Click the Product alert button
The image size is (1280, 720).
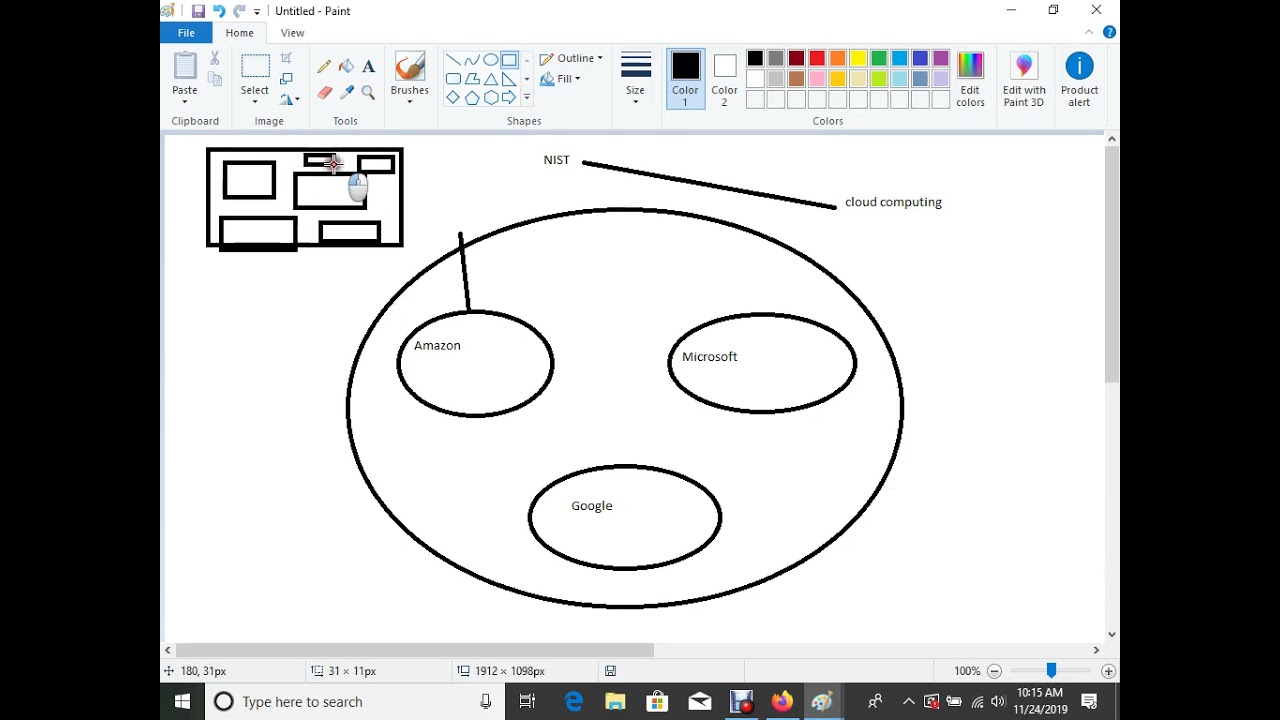click(x=1080, y=78)
